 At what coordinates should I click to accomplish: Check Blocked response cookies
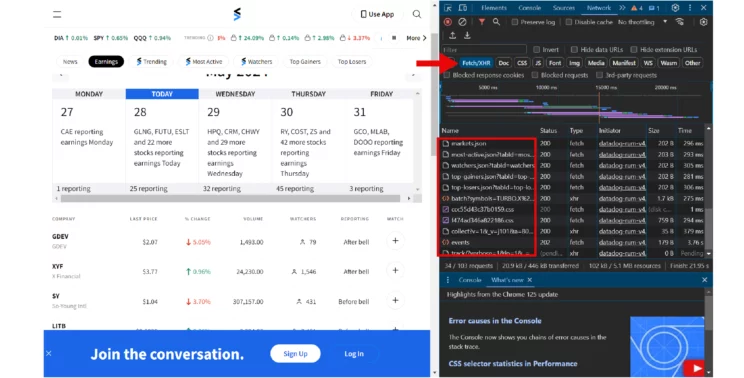pyautogui.click(x=446, y=75)
